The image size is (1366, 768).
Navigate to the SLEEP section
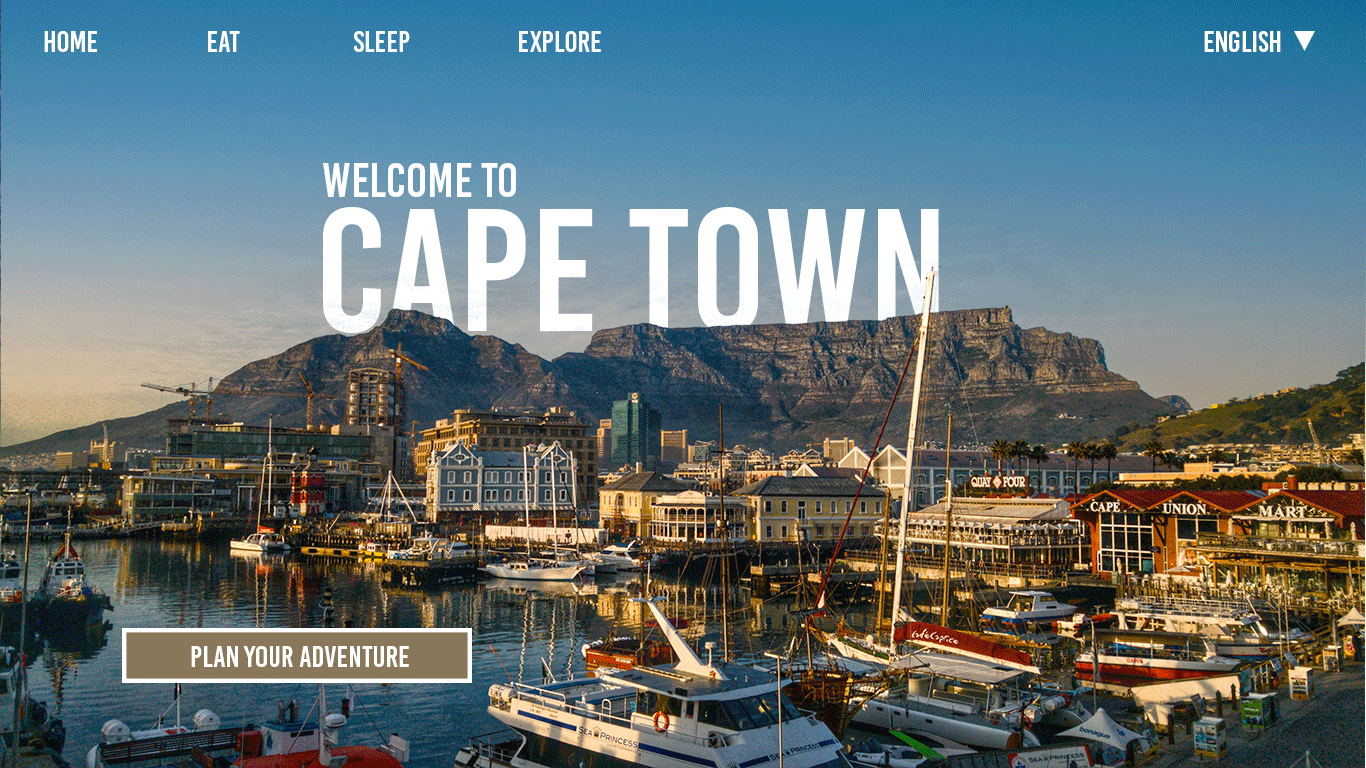point(381,42)
